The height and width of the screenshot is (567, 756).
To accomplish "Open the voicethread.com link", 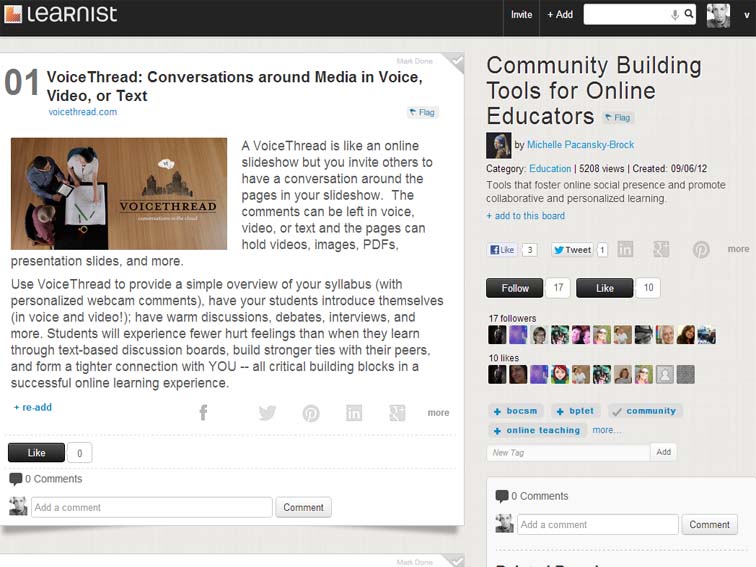I will click(82, 112).
